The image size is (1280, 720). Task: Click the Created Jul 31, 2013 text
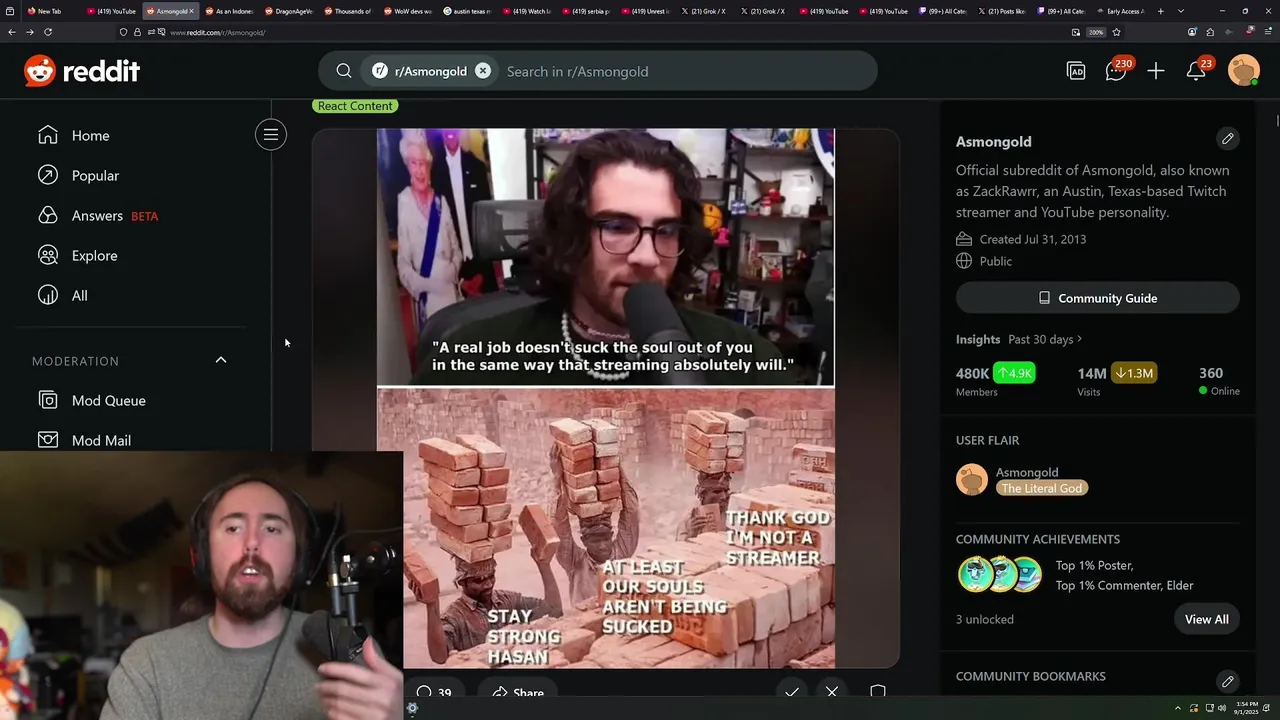(1033, 239)
